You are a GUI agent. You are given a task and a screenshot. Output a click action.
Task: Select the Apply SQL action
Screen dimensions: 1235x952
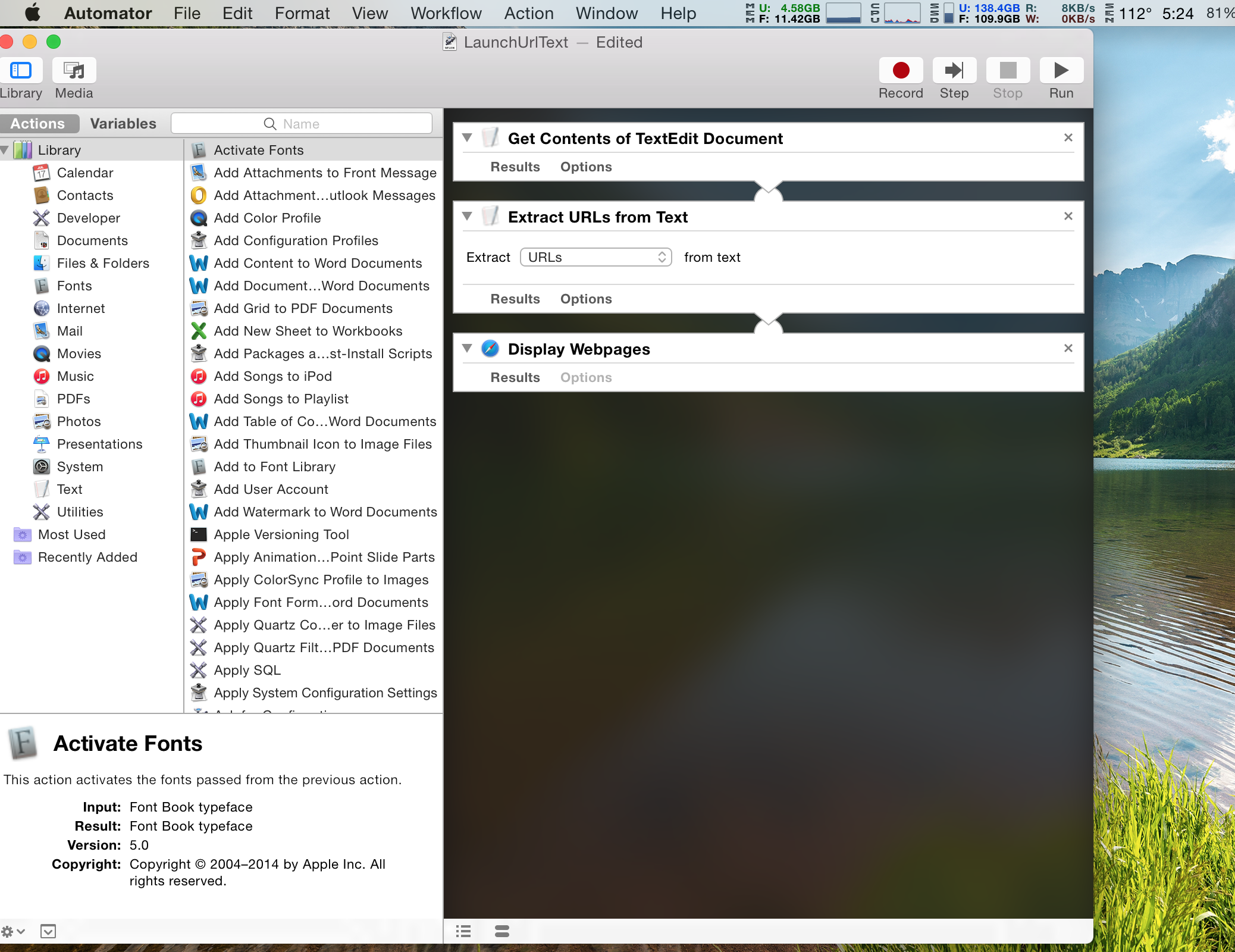point(247,670)
